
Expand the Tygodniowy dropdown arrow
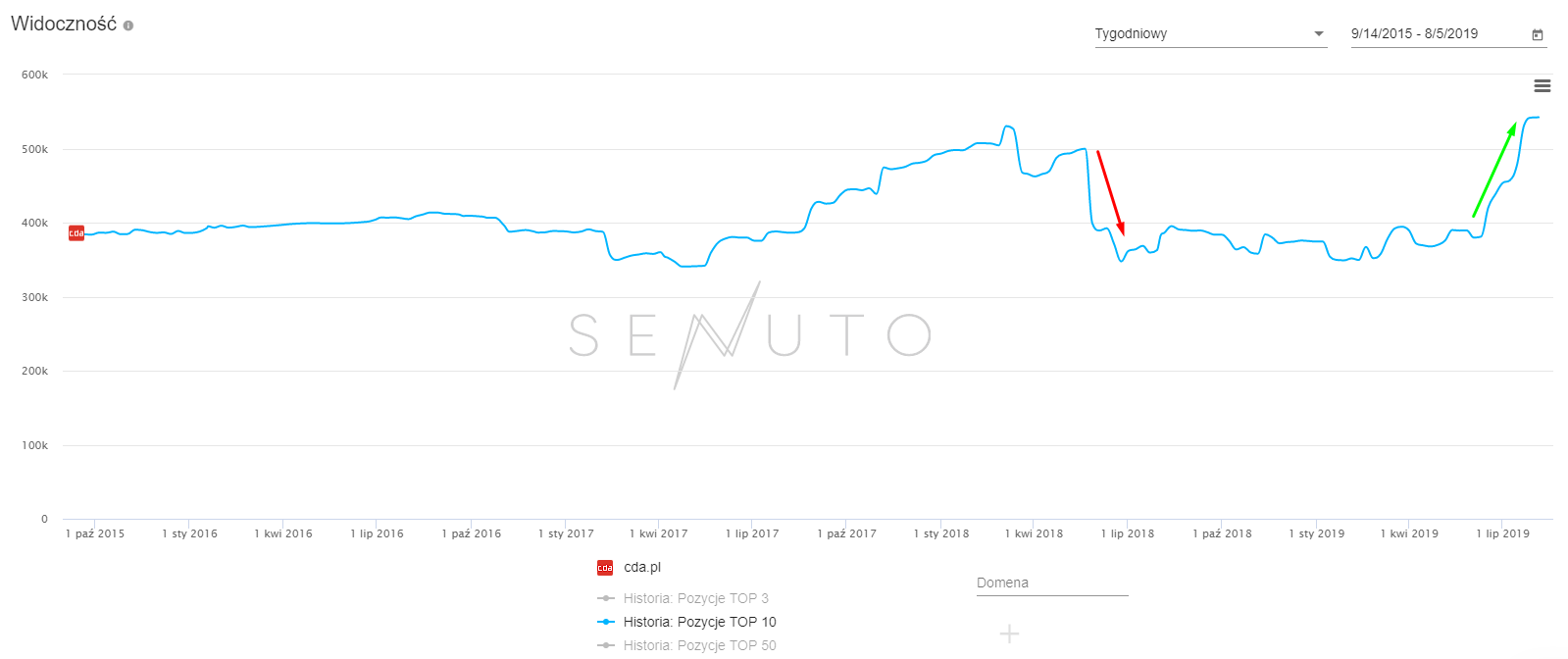(1319, 34)
